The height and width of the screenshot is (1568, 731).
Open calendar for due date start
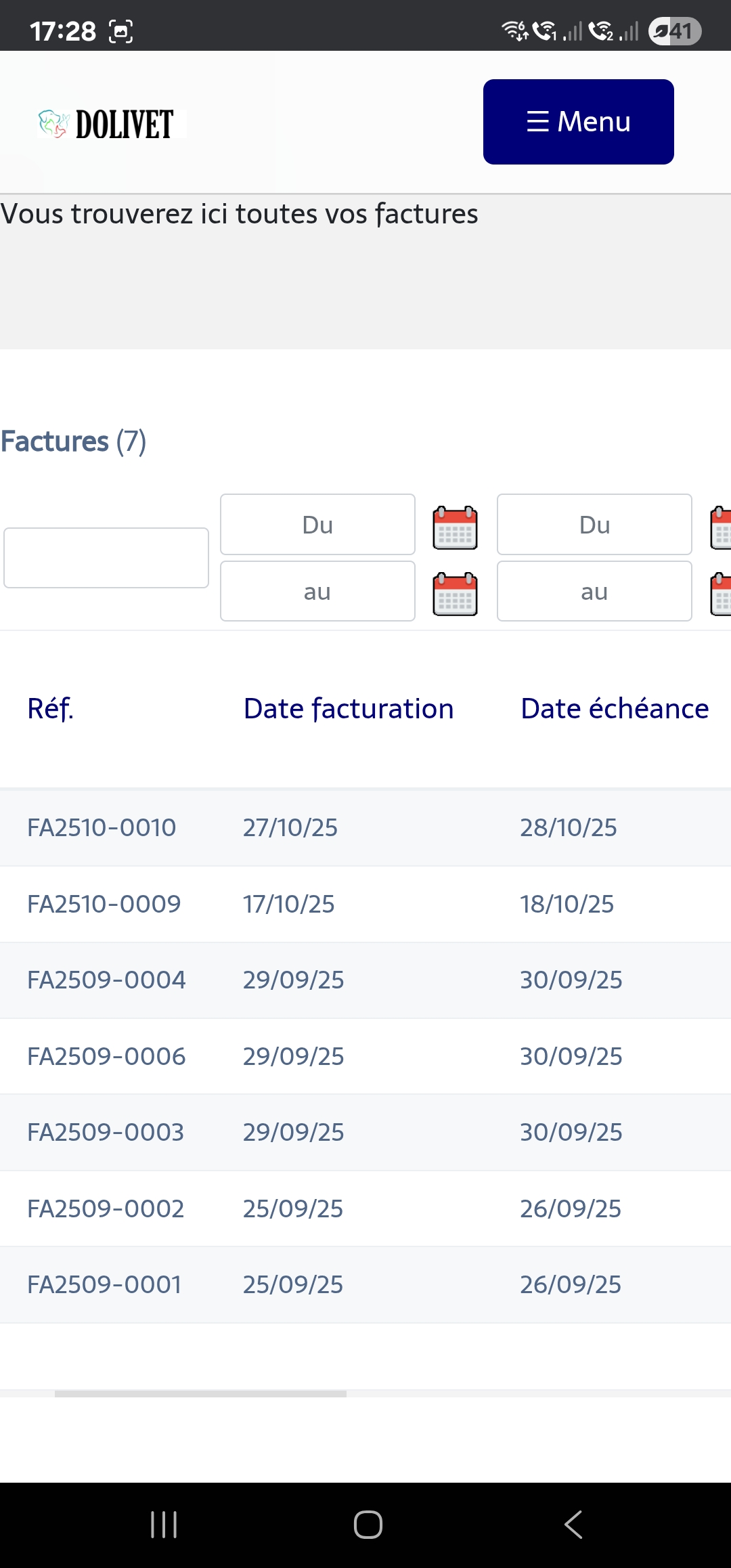pos(721,527)
